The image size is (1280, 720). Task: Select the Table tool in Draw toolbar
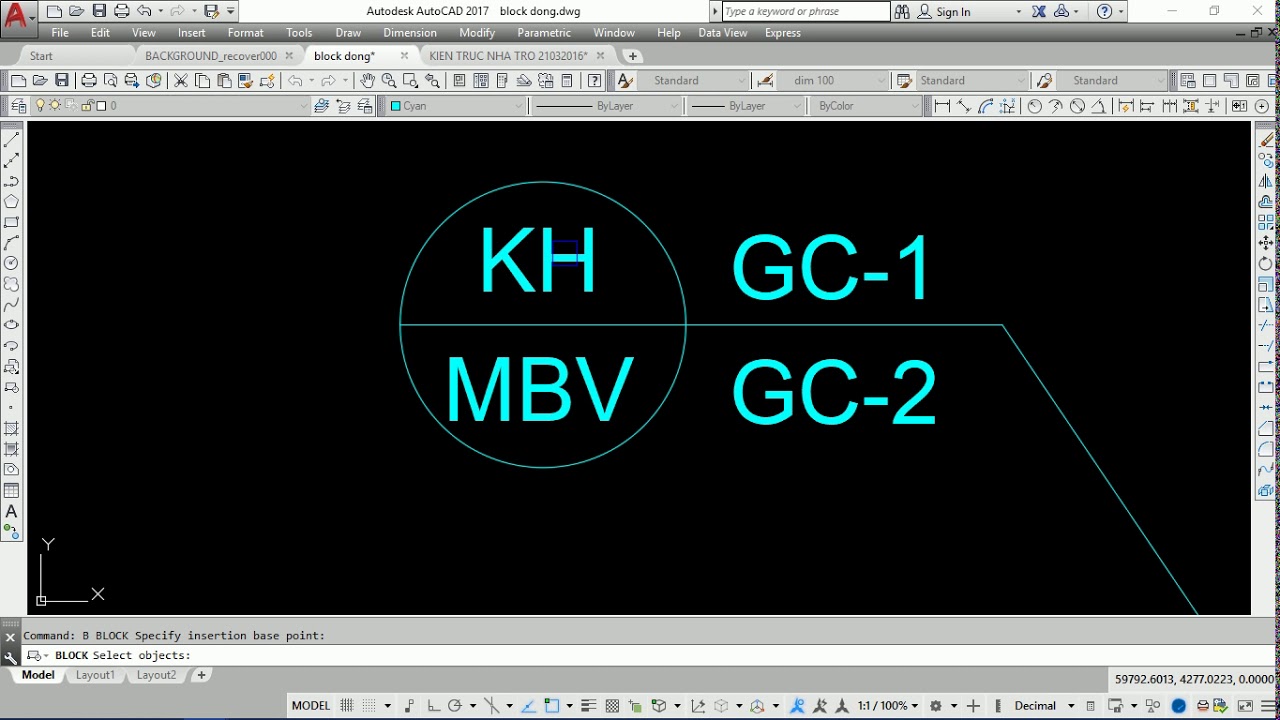click(12, 490)
